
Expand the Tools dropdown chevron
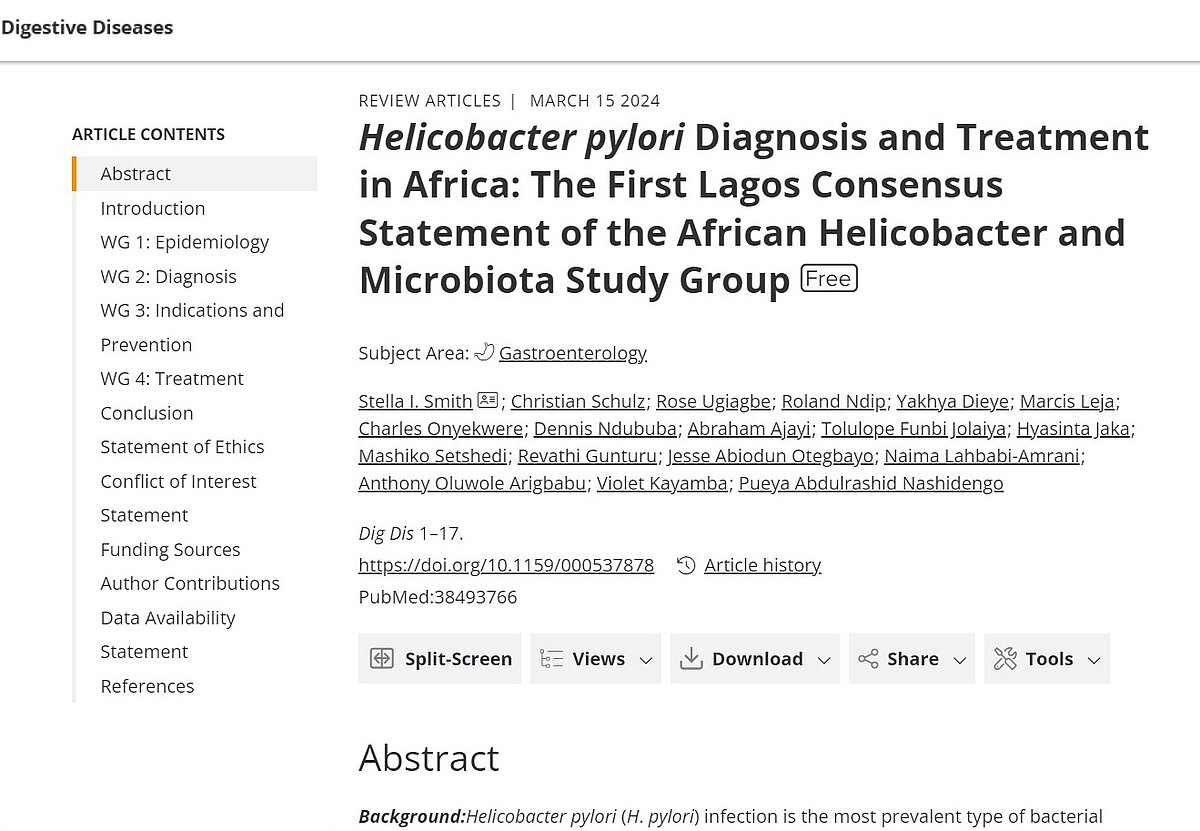[1094, 660]
